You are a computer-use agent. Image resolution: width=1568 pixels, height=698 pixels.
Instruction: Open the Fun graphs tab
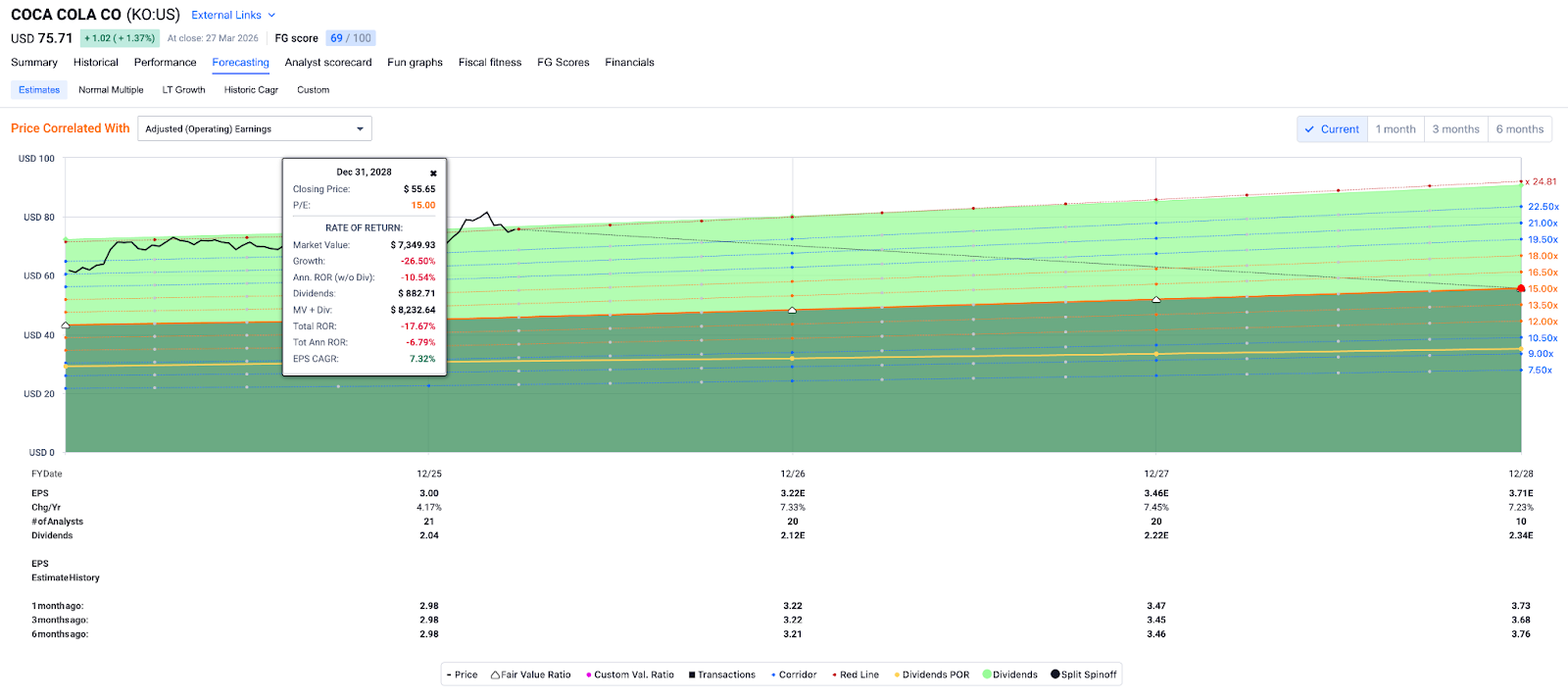[x=416, y=62]
